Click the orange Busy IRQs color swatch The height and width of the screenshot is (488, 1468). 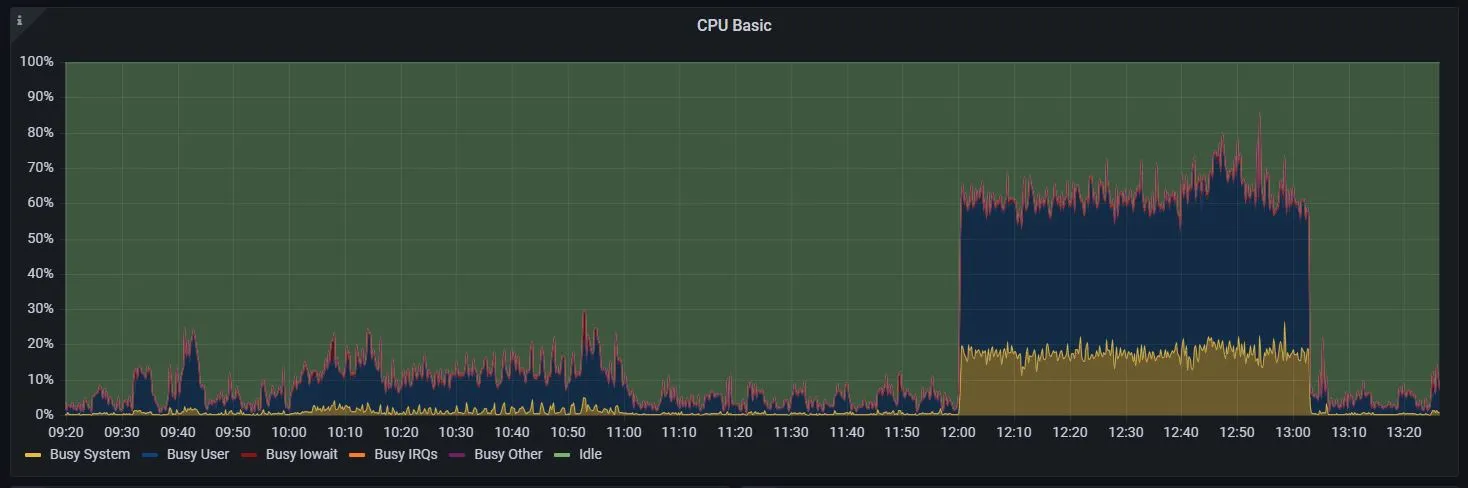pyautogui.click(x=358, y=456)
